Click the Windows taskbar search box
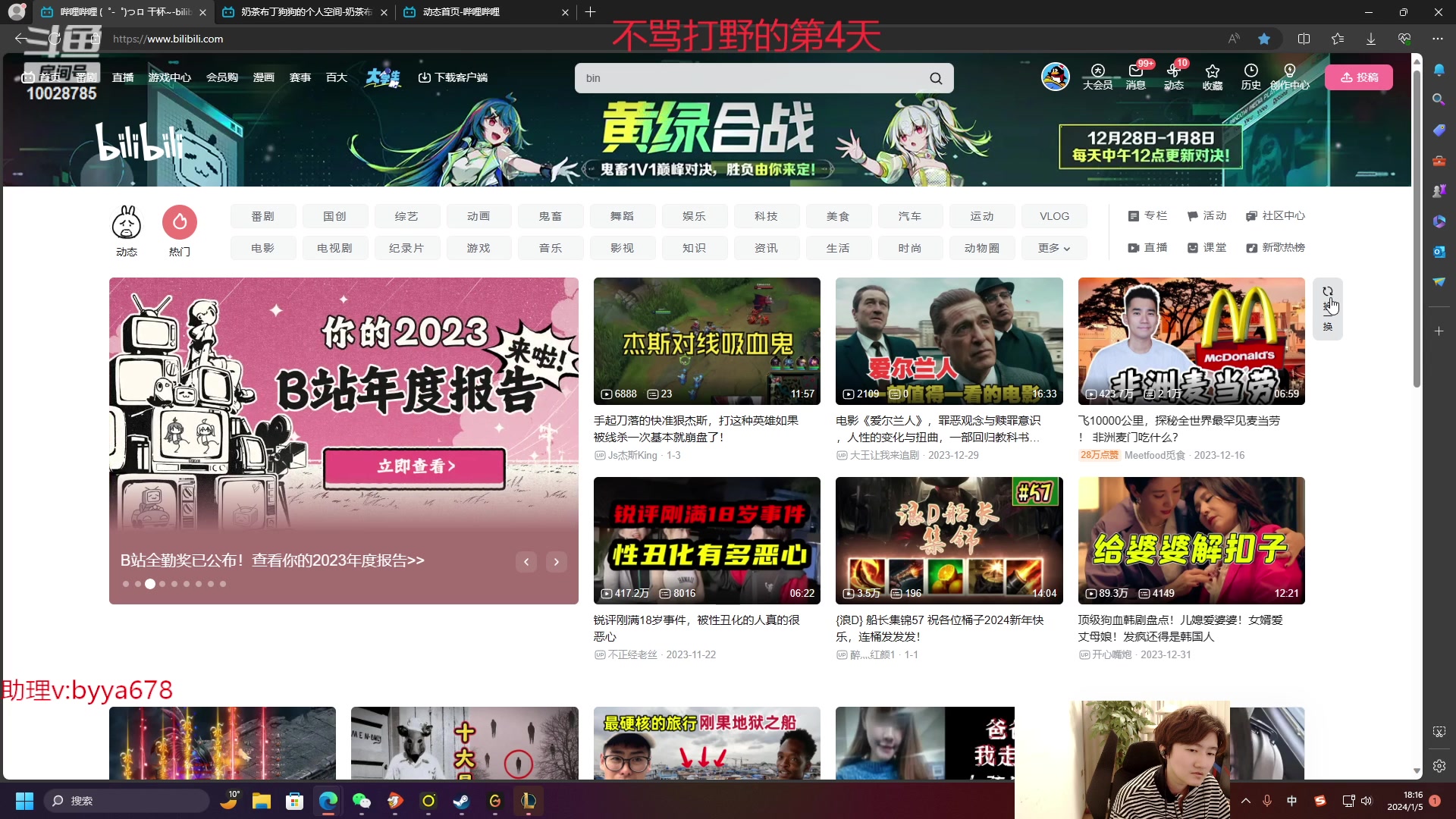The image size is (1456, 819). tap(127, 801)
